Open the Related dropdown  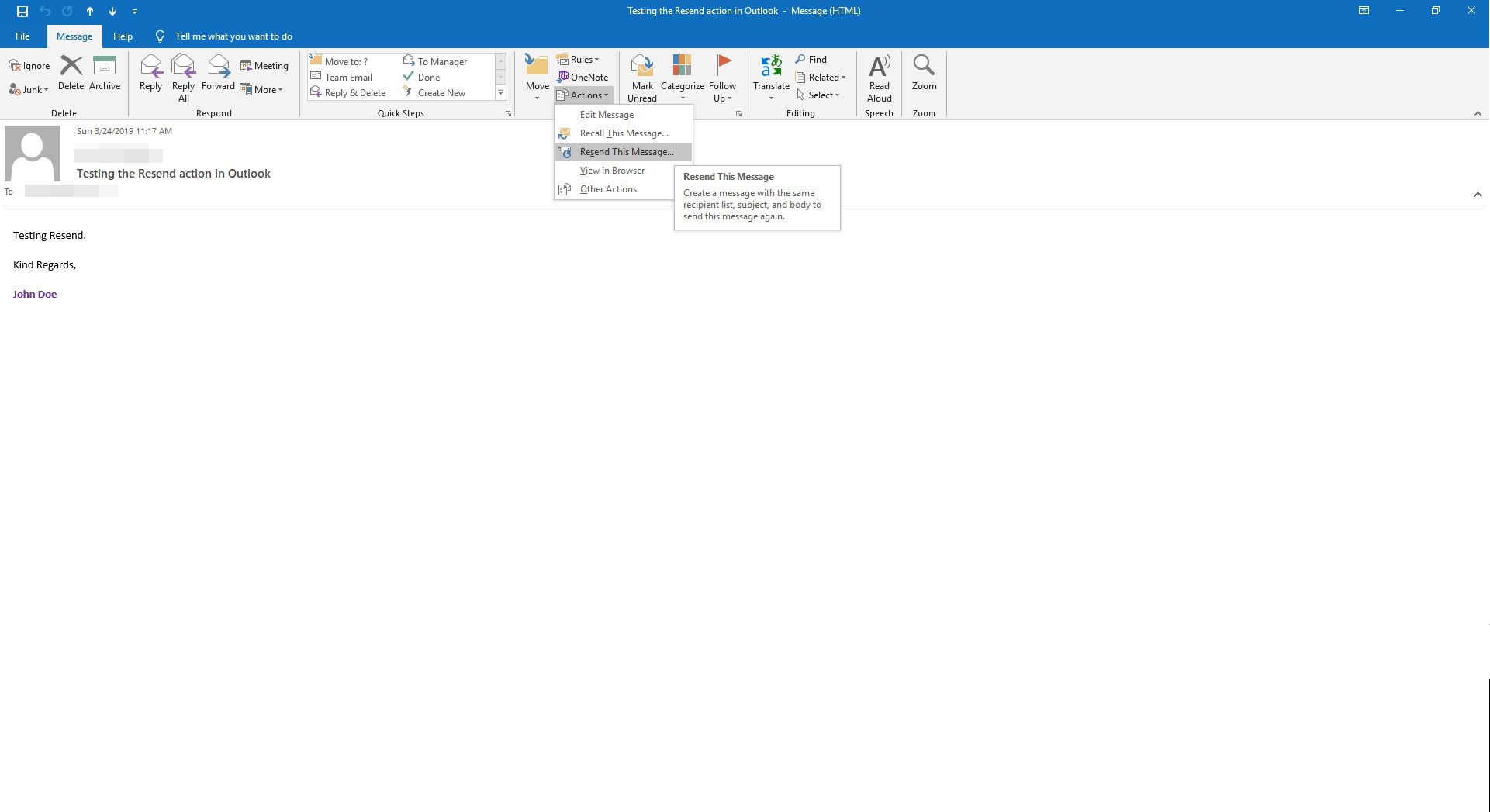pyautogui.click(x=821, y=78)
